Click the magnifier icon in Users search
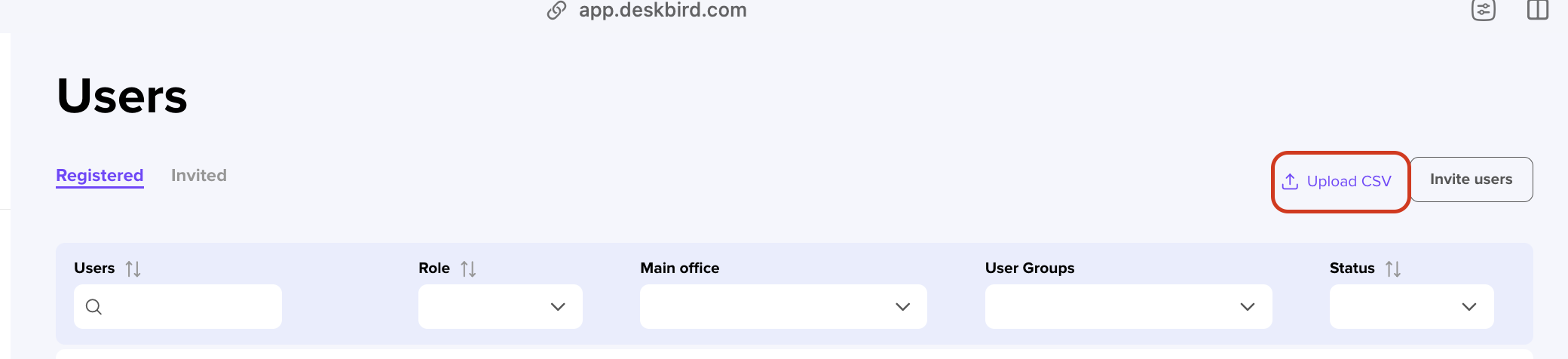 [x=93, y=307]
